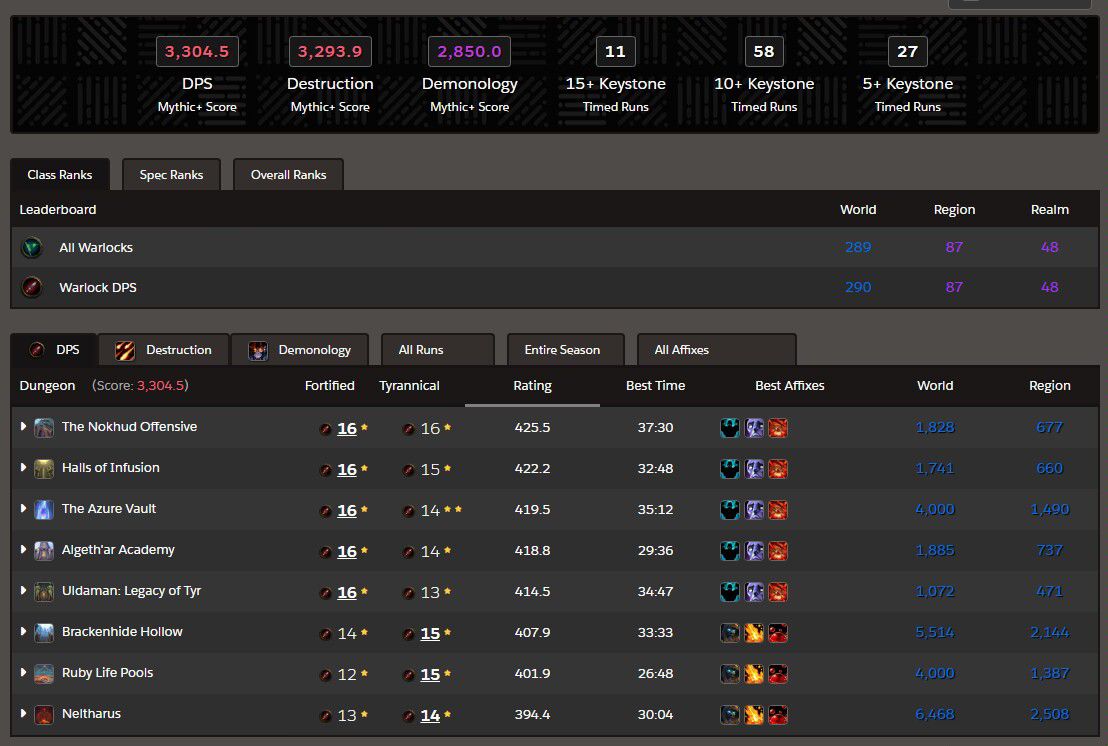Open the All Affixes filter dropdown
Viewport: 1108px width, 746px height.
[x=715, y=350]
